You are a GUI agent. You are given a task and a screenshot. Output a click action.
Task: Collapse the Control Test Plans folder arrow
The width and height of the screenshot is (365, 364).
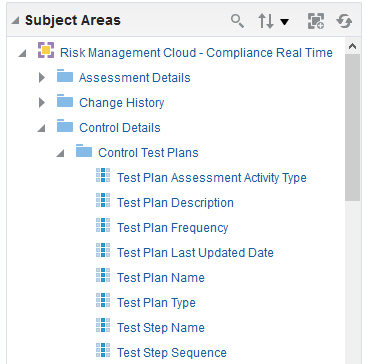click(60, 153)
